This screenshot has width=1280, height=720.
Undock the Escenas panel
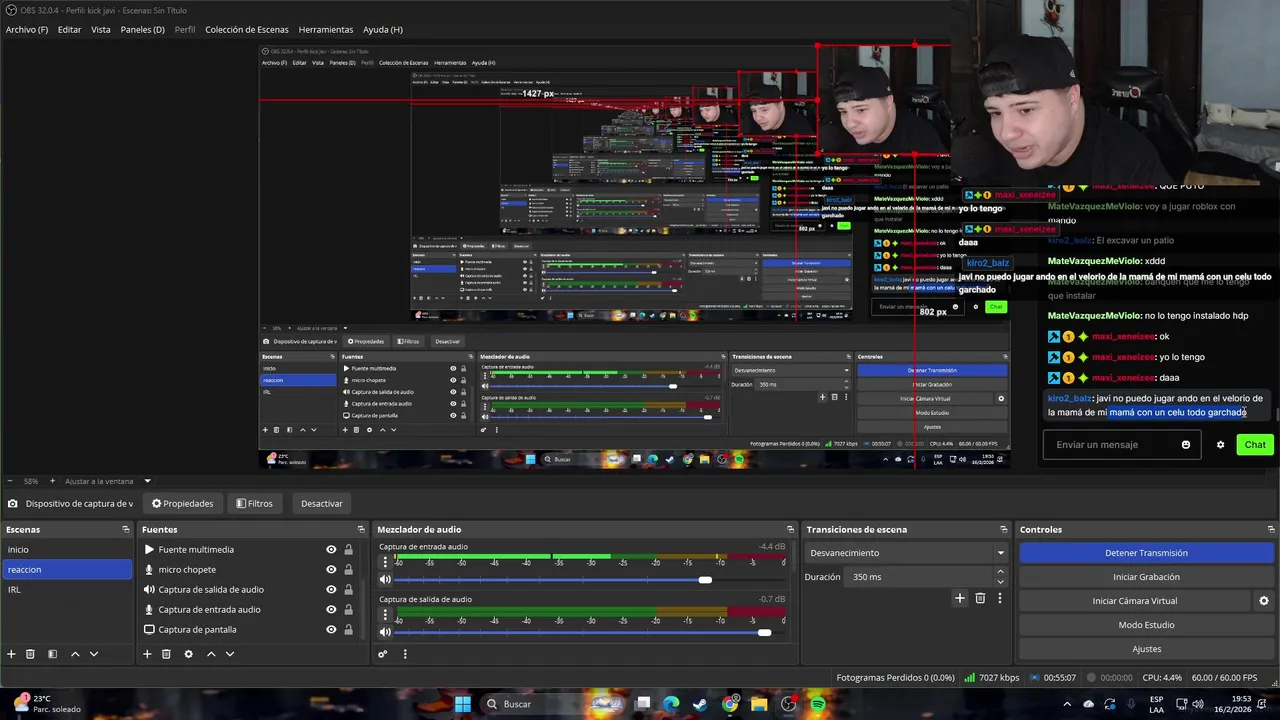coord(126,529)
